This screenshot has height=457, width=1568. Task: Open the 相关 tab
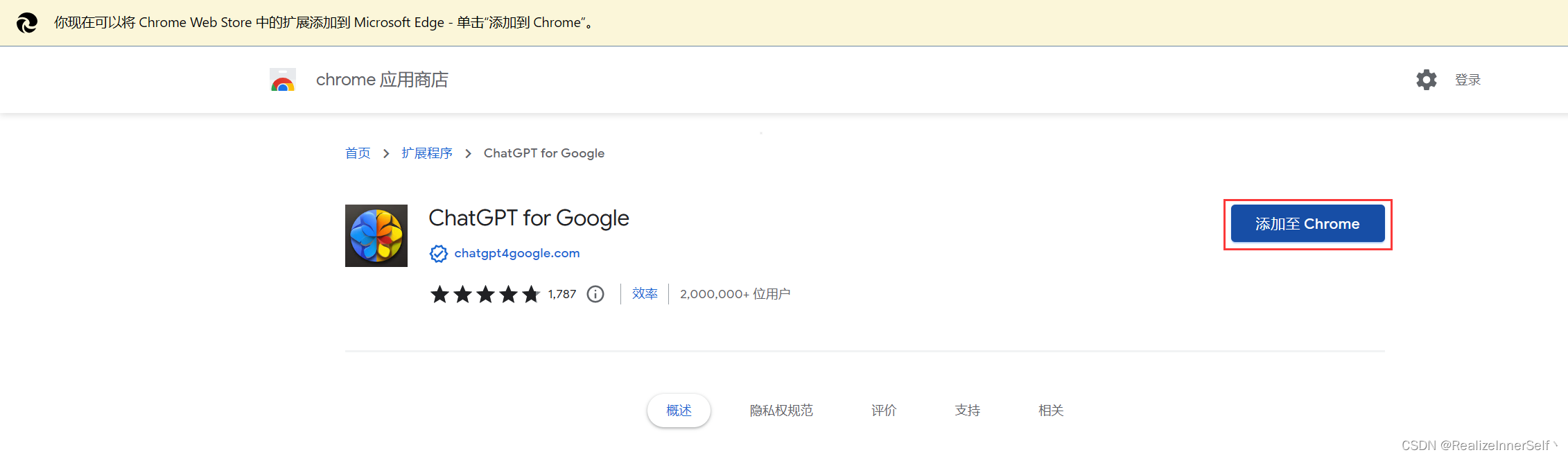[1051, 411]
